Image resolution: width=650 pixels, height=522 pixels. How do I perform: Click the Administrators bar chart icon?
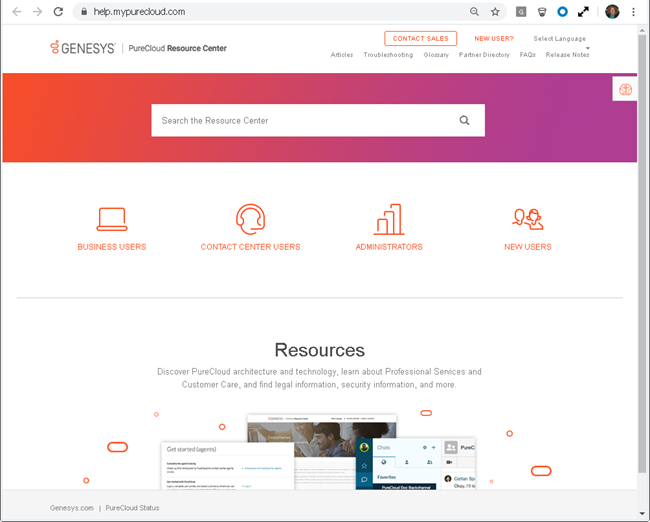tap(389, 219)
